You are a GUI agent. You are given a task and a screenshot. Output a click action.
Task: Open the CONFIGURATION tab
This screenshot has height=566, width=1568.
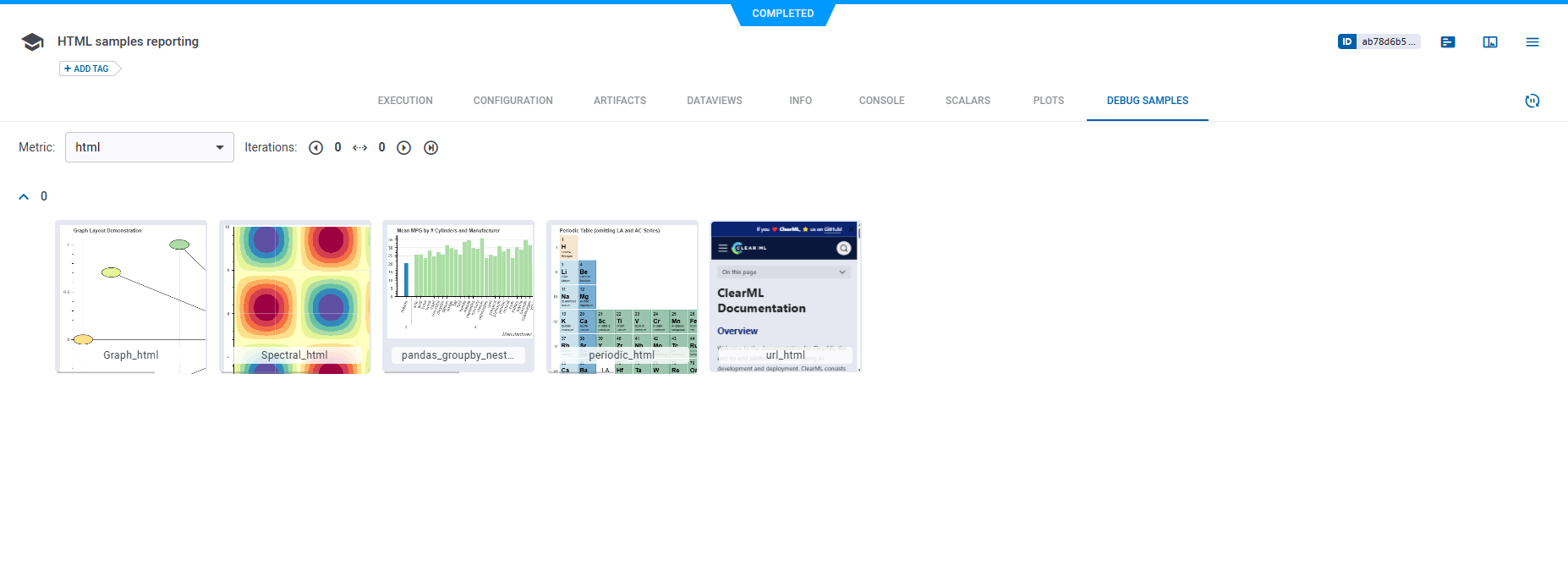click(x=513, y=101)
